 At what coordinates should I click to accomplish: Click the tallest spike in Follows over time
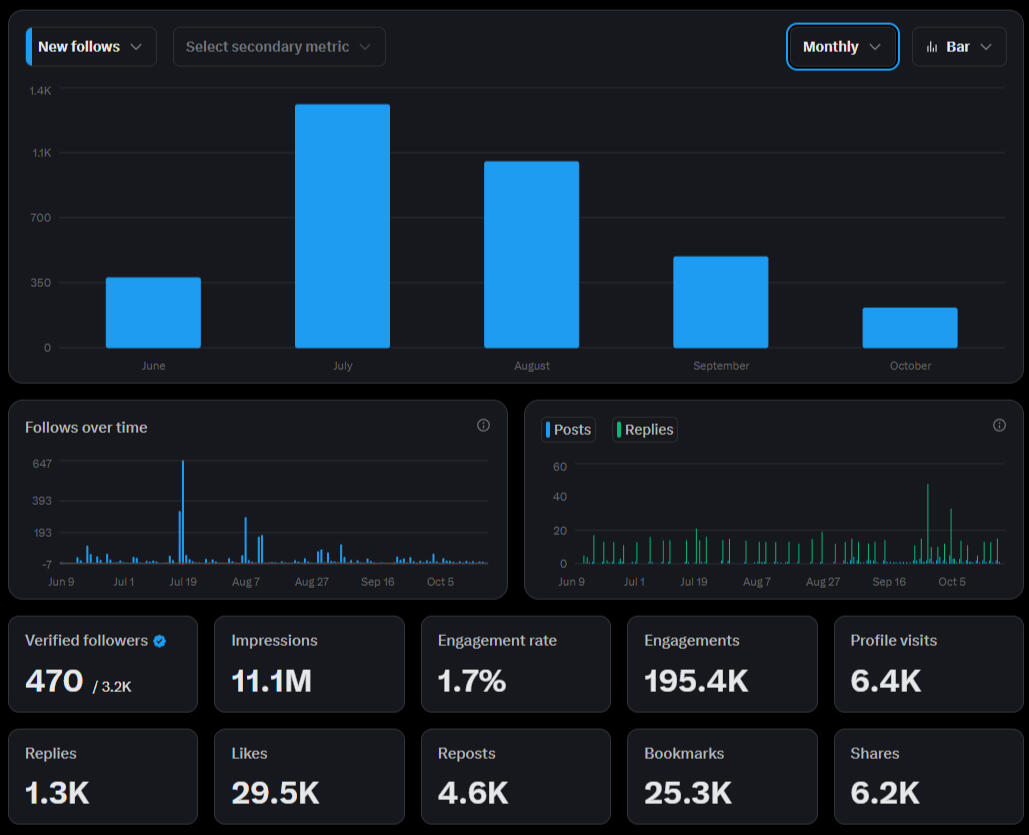coord(183,510)
